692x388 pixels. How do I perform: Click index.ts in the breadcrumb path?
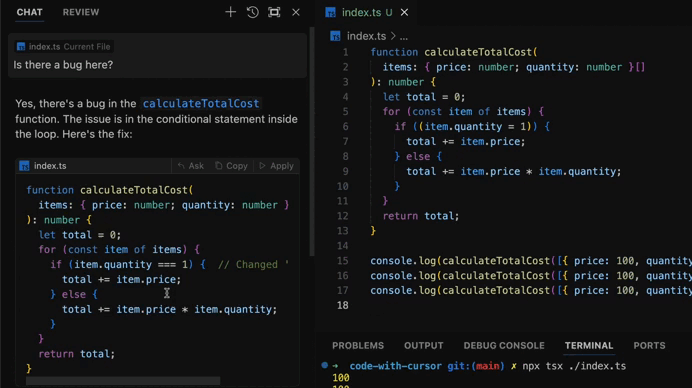pos(366,36)
